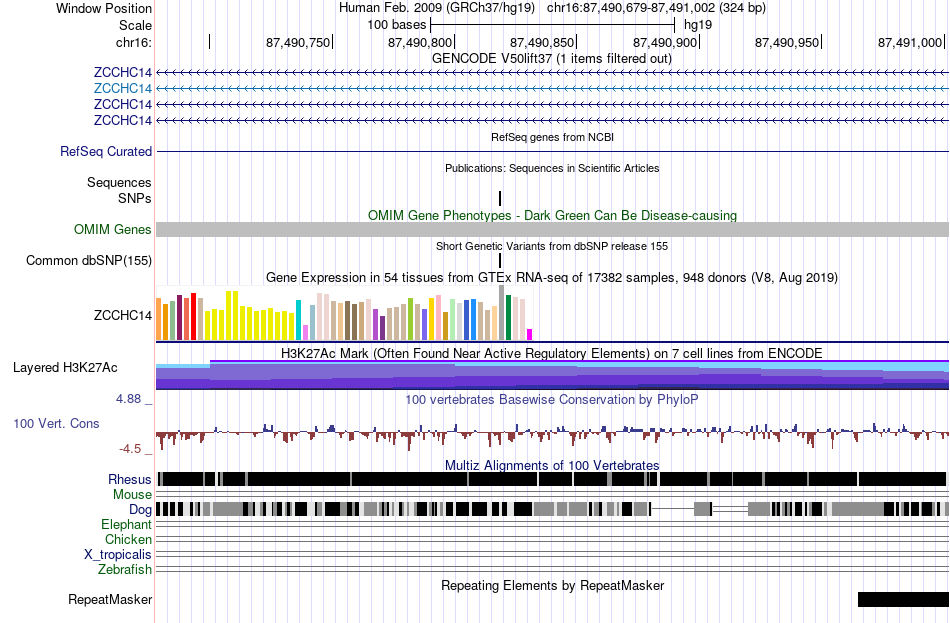Select the X_tropicalis species label
The image size is (950, 623).
point(118,555)
